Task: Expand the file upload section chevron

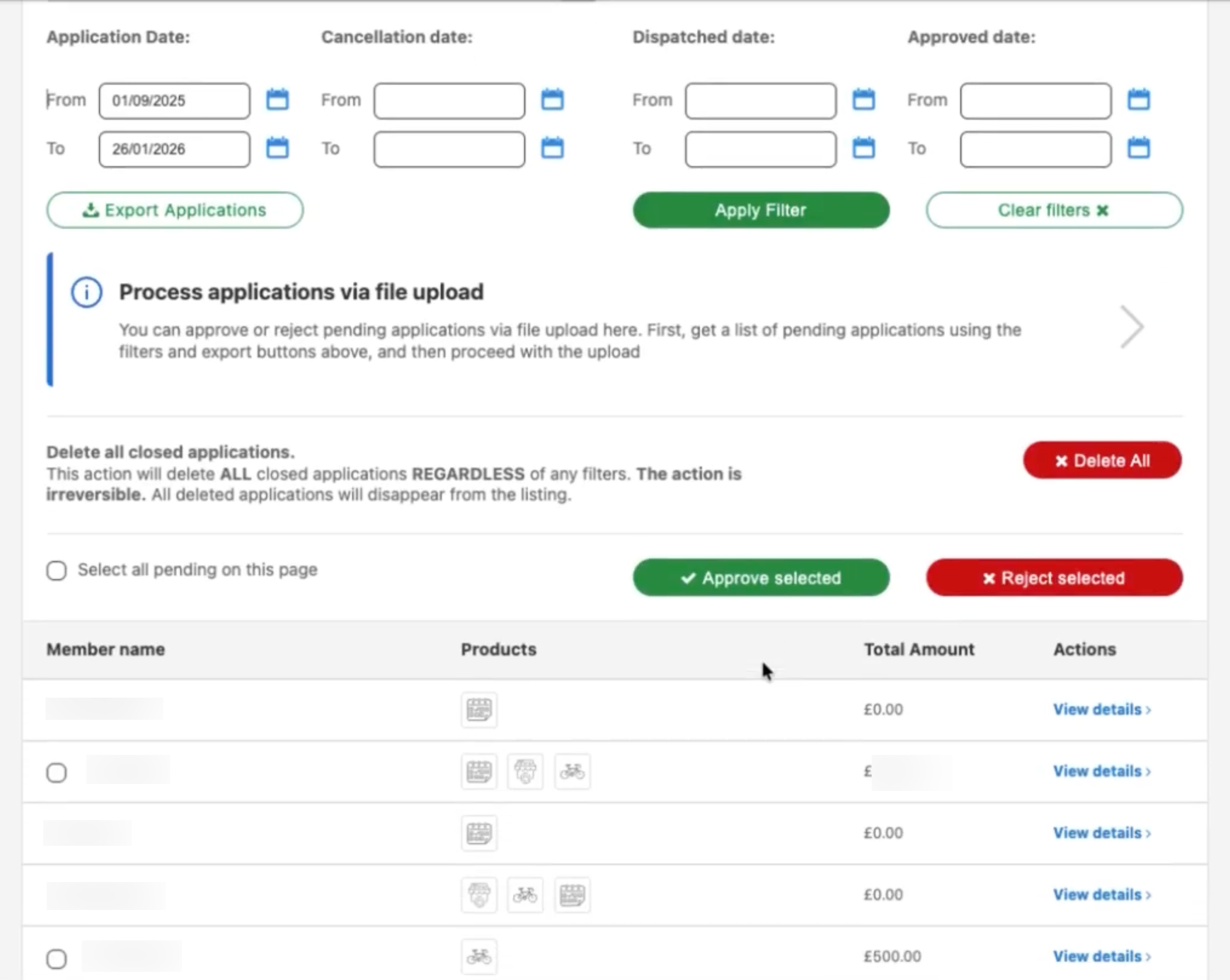Action: [1132, 327]
